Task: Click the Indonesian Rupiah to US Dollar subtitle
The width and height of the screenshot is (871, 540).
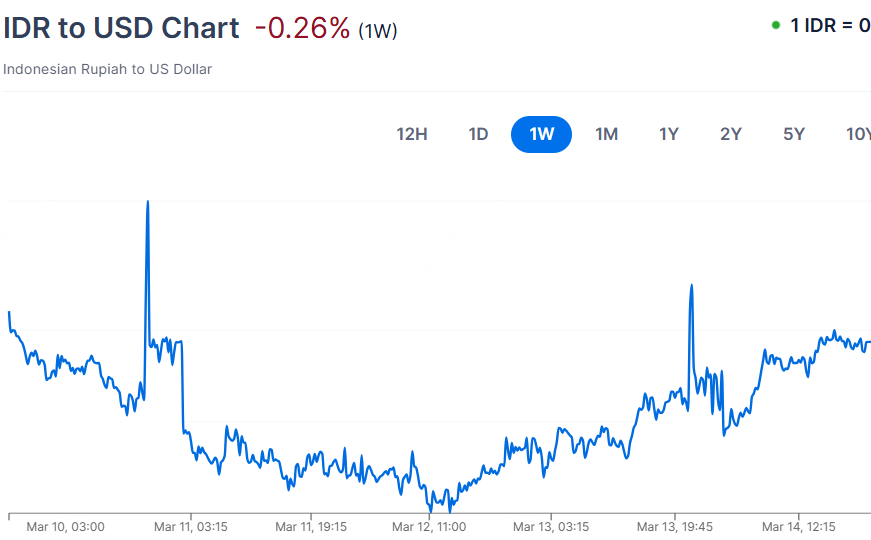Action: [108, 69]
